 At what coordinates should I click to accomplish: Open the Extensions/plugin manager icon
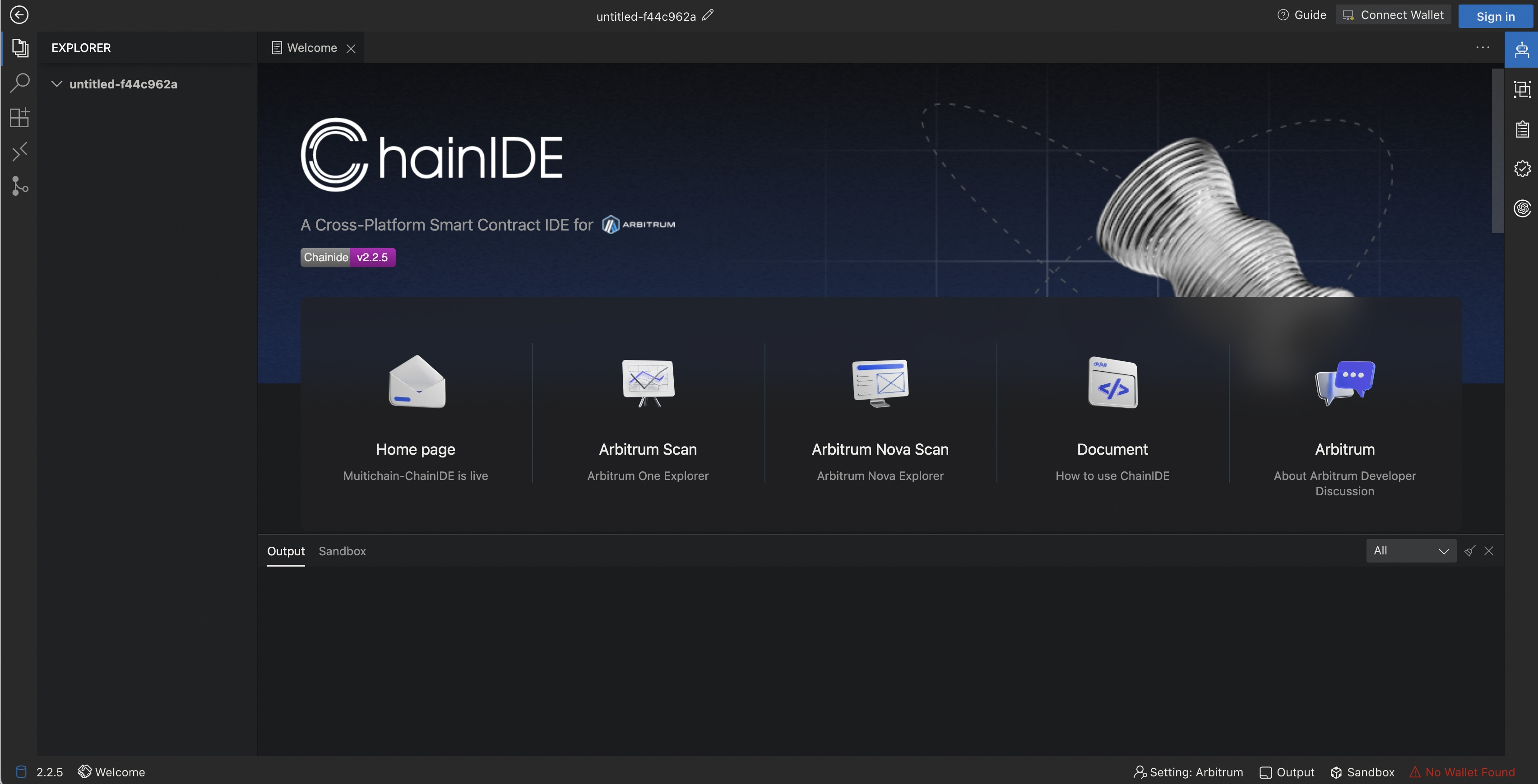[x=20, y=118]
